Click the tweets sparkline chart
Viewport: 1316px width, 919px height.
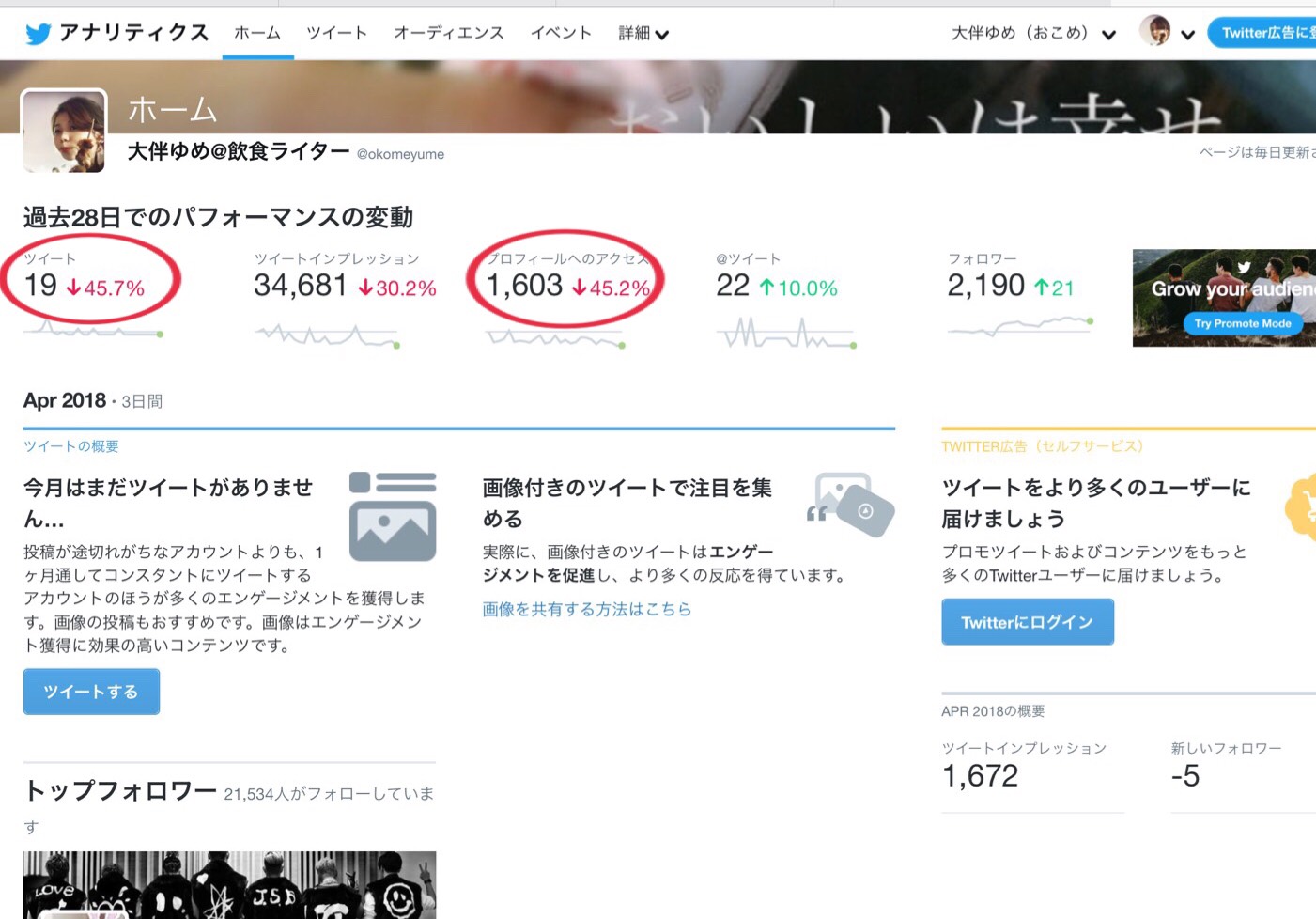(x=93, y=330)
